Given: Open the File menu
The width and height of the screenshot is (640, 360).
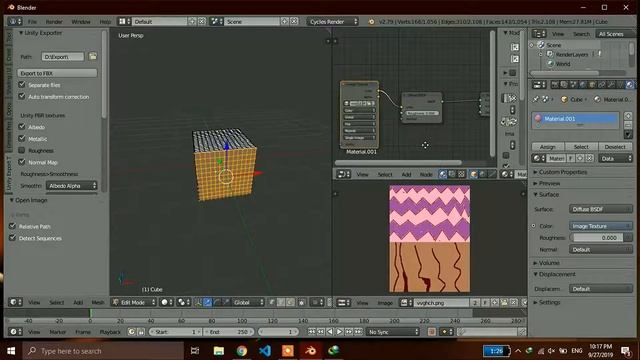Looking at the screenshot, I should click(32, 22).
